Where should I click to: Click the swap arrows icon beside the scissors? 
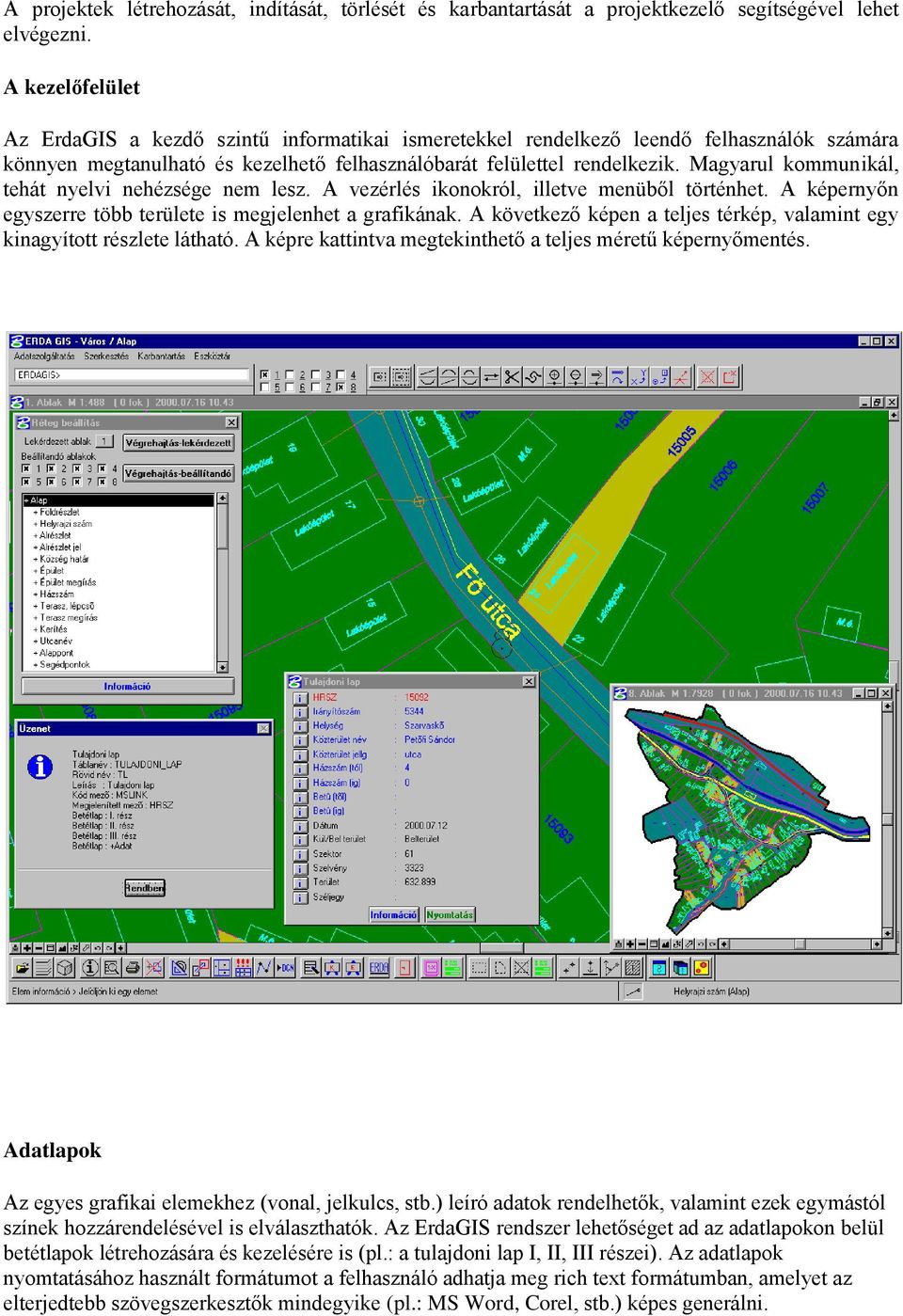[491, 376]
